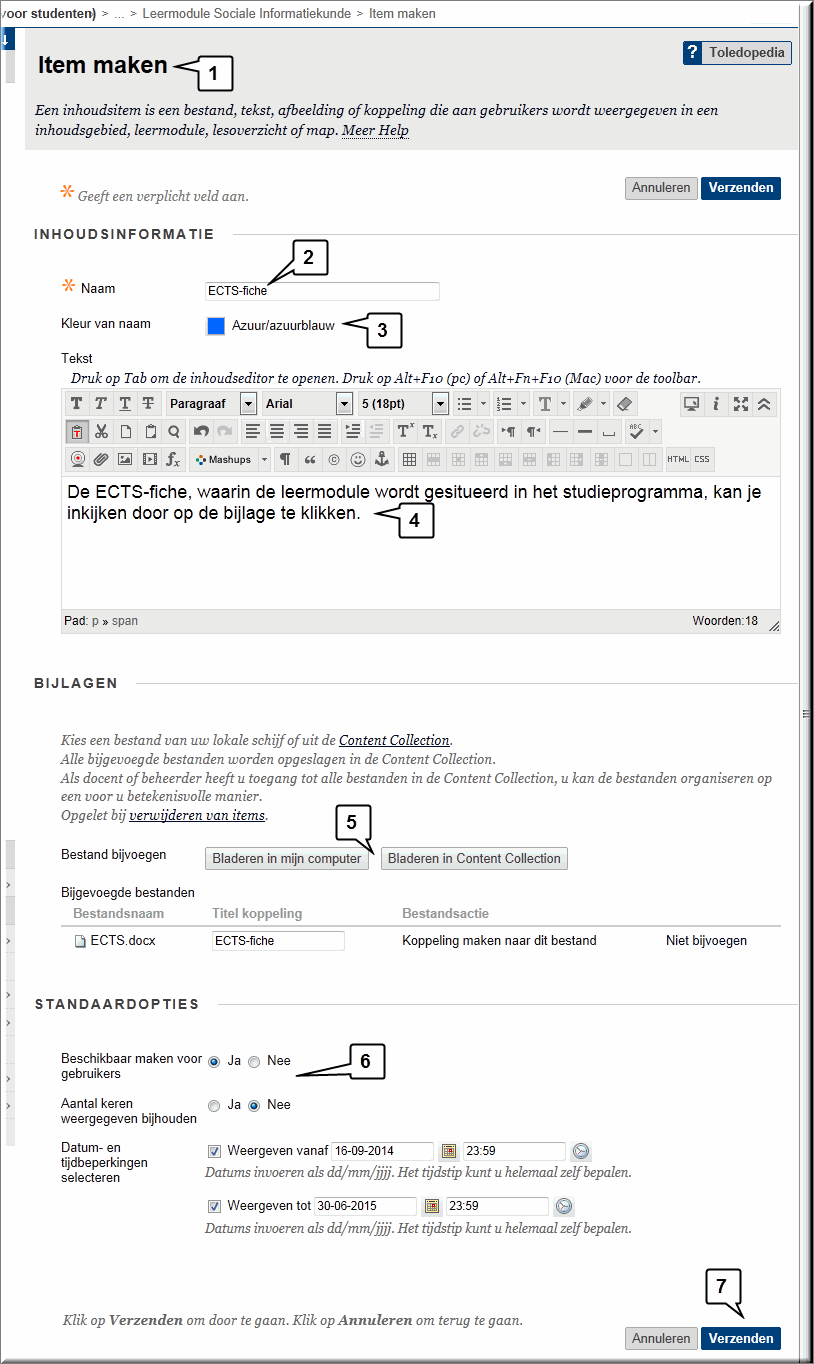
Task: Undo the last edit in editor
Action: [201, 432]
